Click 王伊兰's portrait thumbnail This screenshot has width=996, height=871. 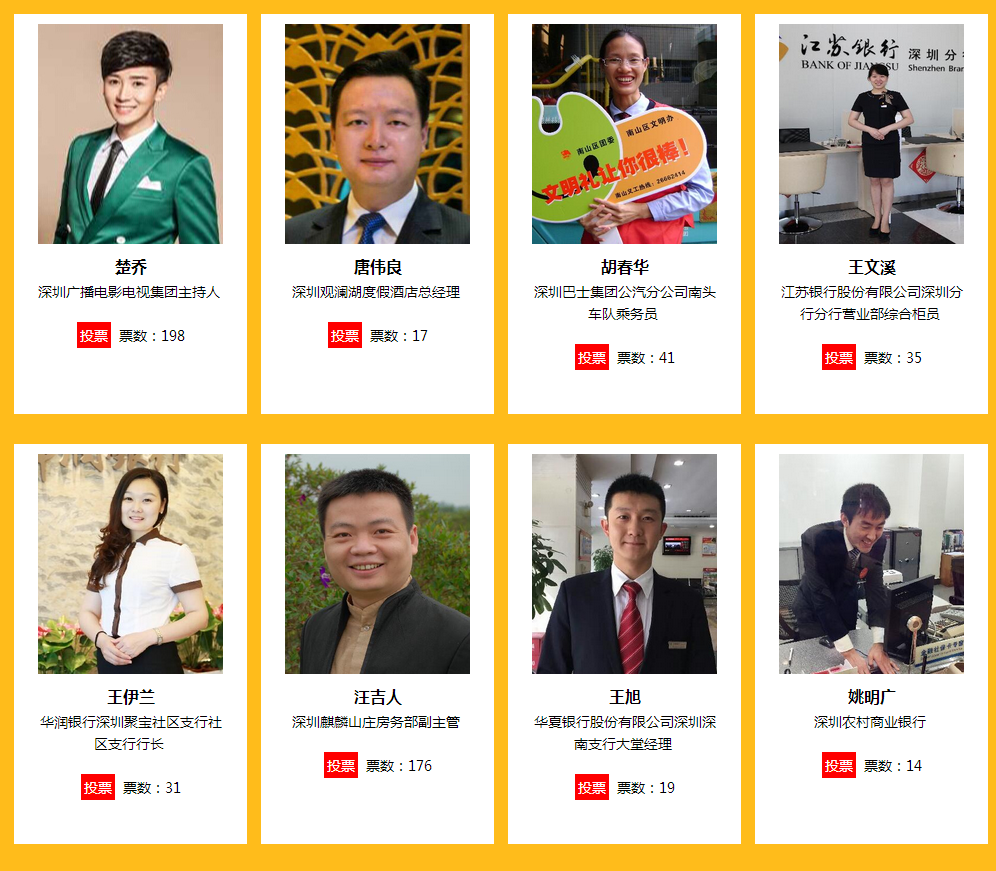(130, 564)
